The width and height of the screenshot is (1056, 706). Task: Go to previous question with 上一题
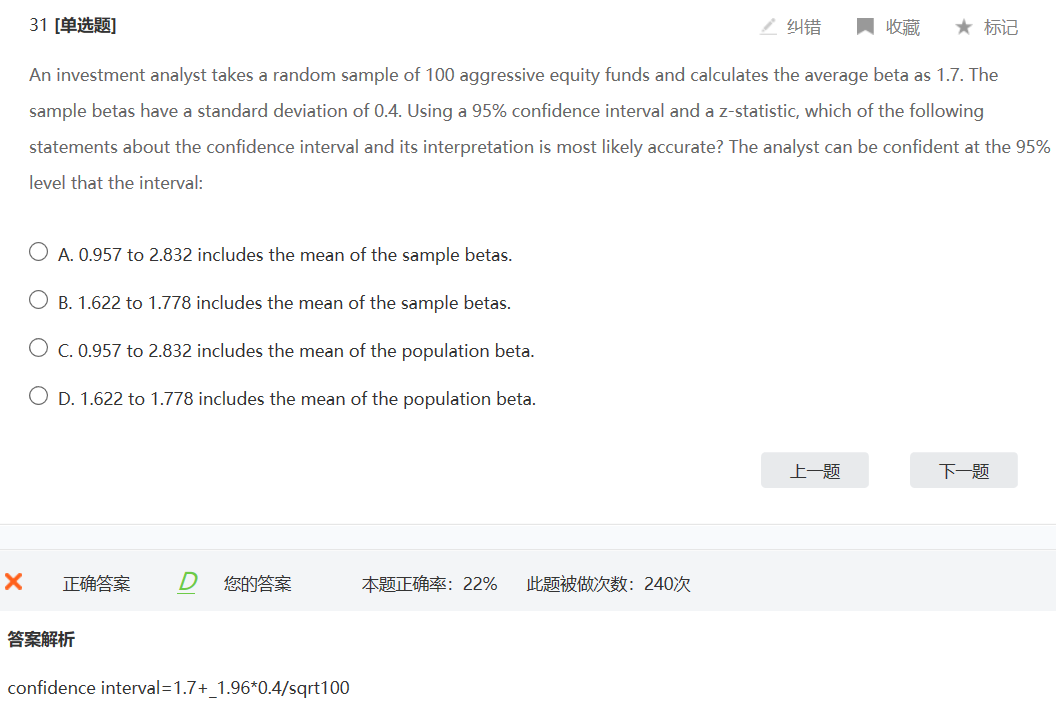coord(814,471)
